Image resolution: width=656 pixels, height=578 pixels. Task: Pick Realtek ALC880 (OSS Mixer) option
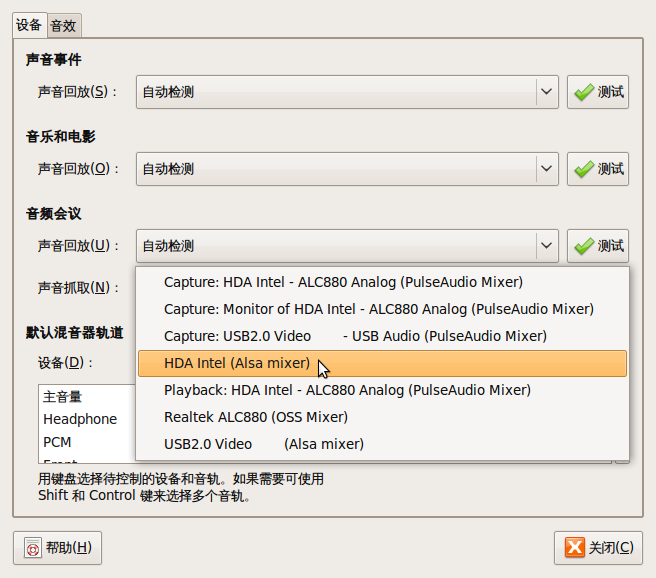[x=382, y=417]
